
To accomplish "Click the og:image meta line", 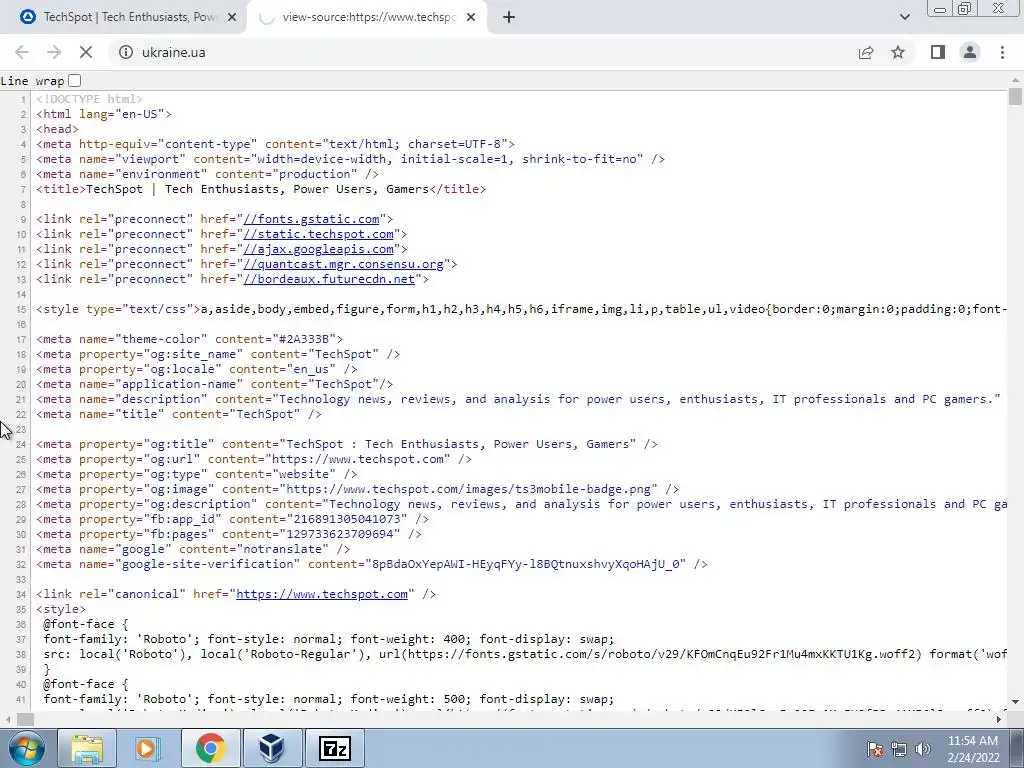I will click(358, 489).
